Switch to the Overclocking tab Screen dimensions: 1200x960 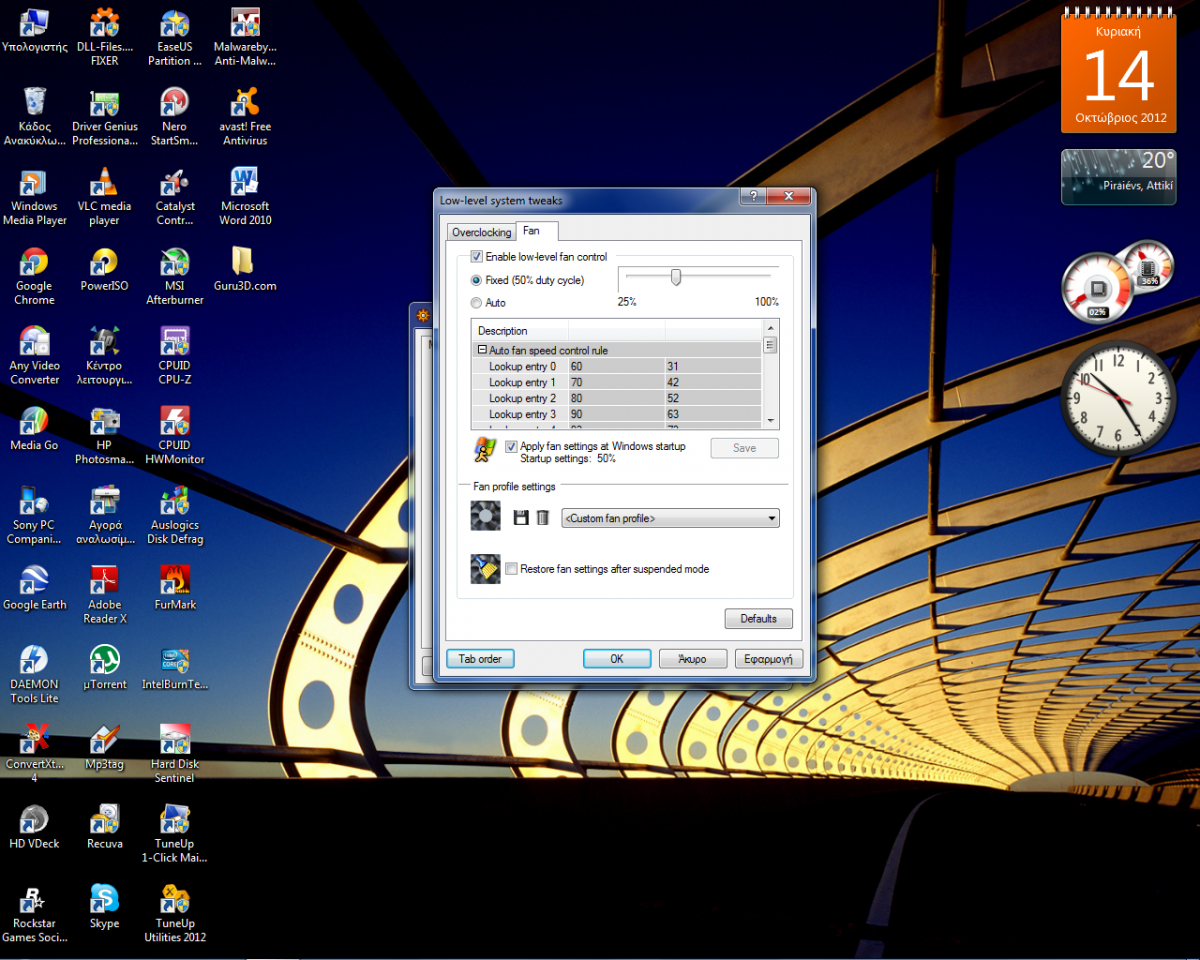point(481,232)
